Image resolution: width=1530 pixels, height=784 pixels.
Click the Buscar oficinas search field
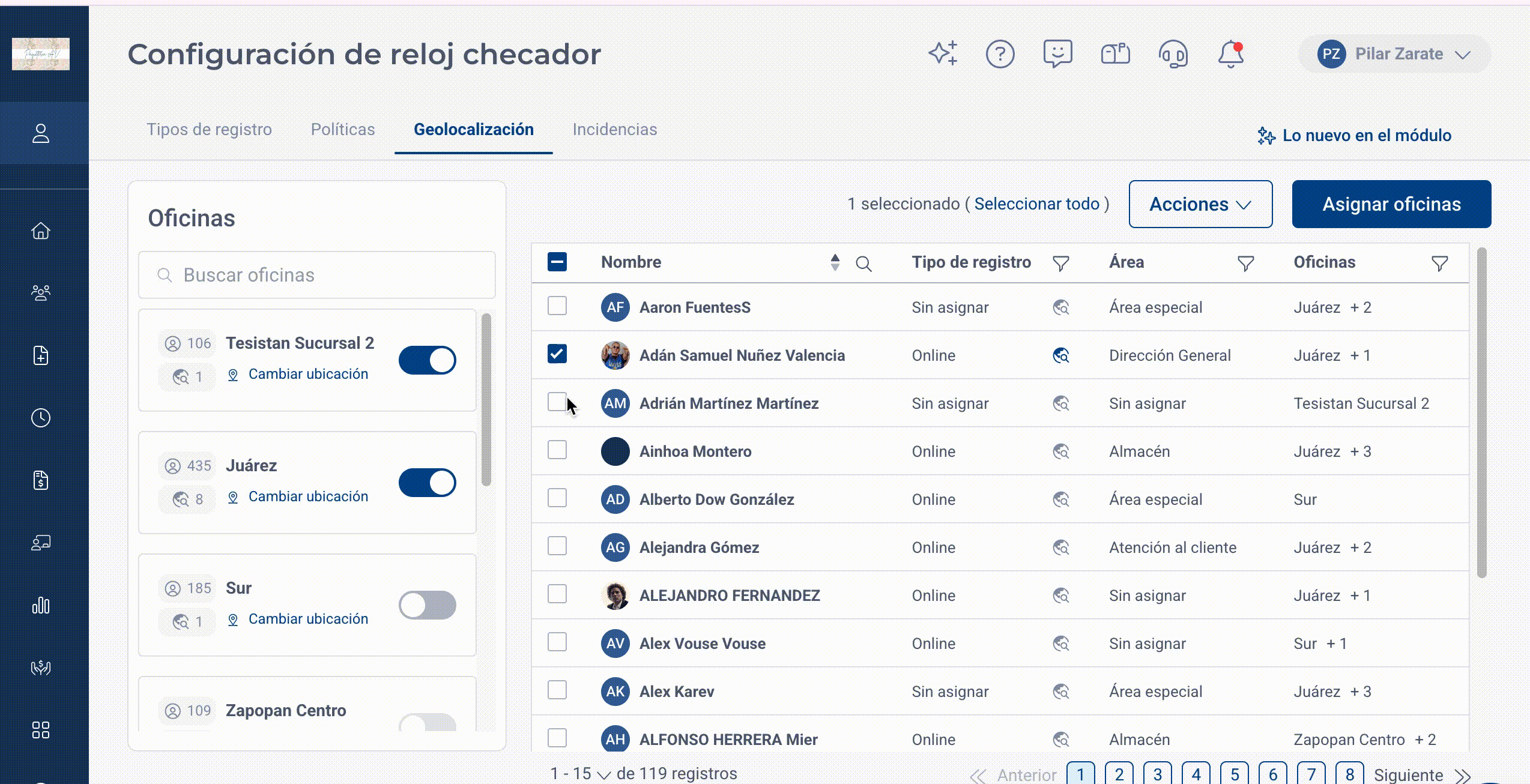tap(317, 275)
